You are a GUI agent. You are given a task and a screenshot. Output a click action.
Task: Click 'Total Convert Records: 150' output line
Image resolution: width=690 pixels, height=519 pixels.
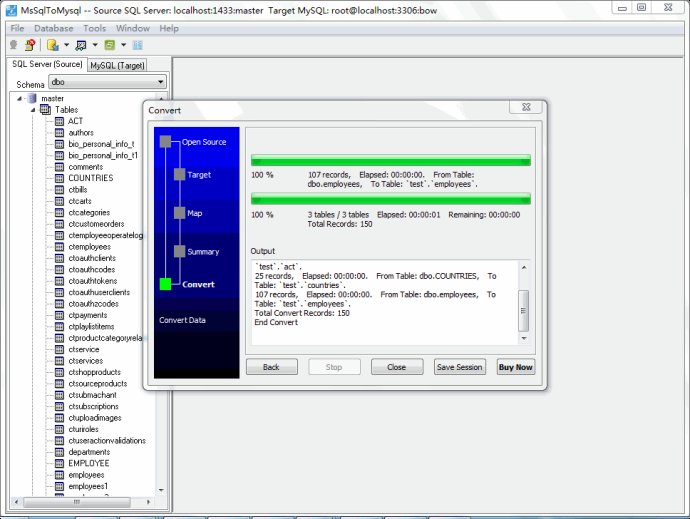point(302,313)
